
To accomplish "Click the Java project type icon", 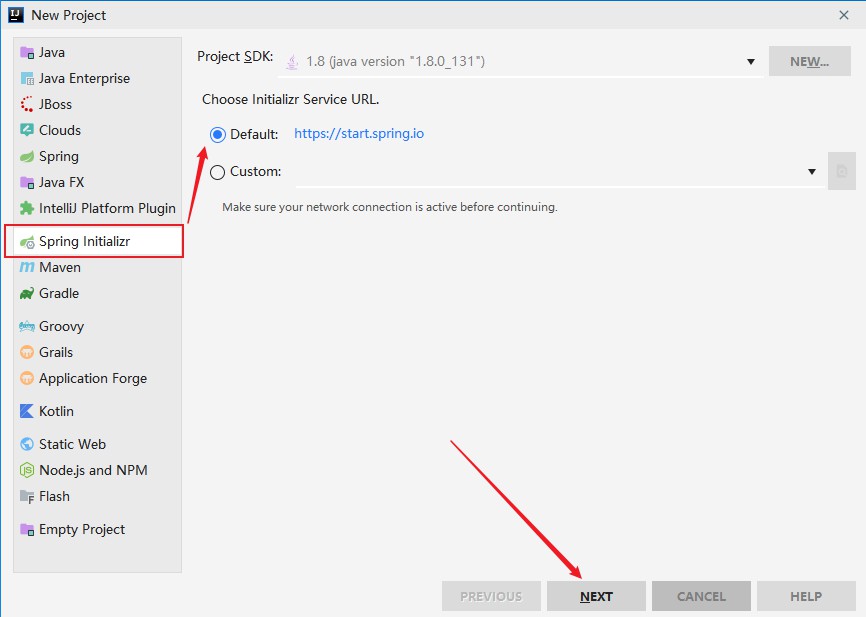I will tap(27, 52).
